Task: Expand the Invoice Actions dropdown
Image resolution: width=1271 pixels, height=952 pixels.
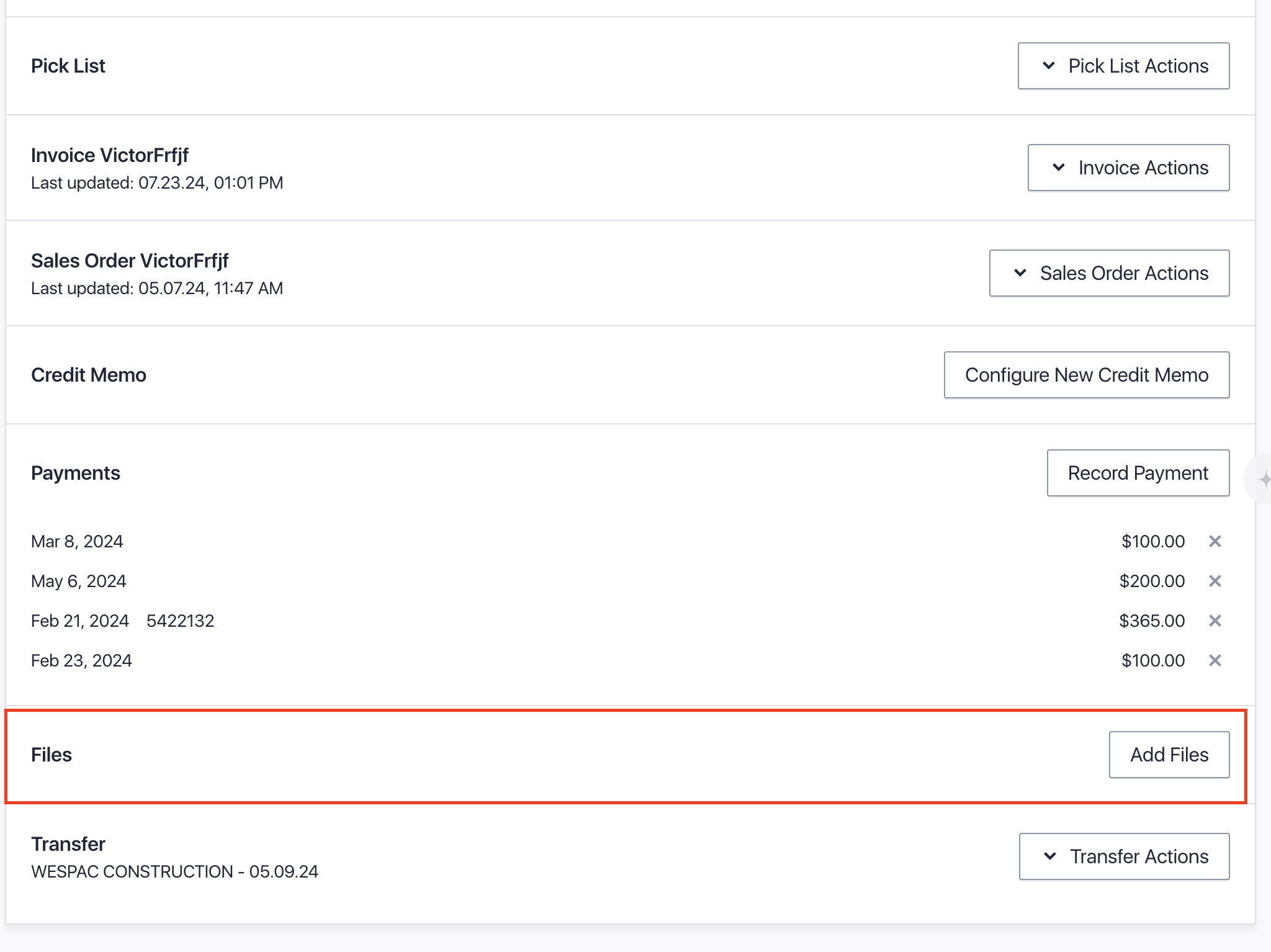Action: tap(1128, 168)
